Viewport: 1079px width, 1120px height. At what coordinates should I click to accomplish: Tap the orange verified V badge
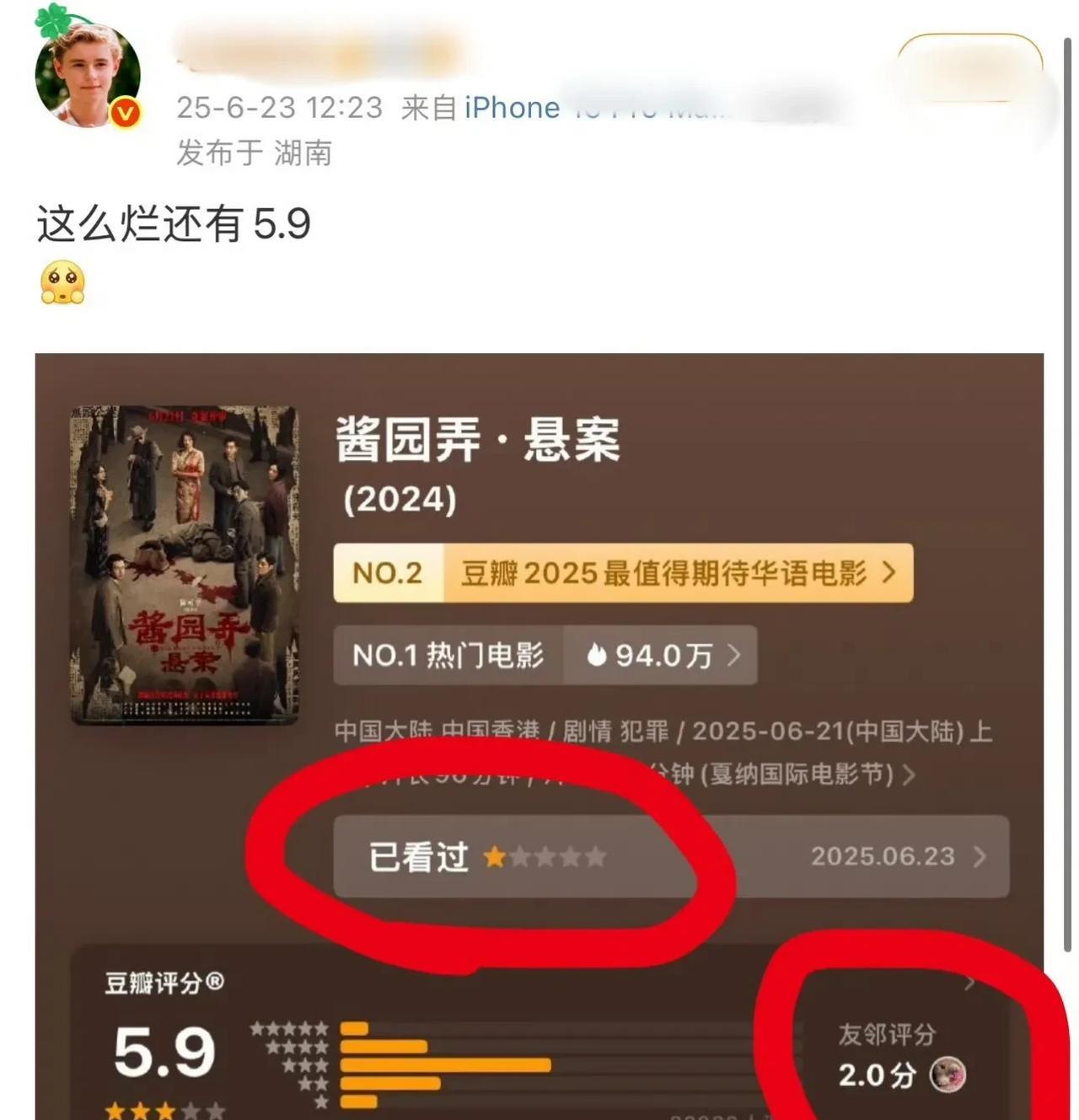tap(126, 113)
